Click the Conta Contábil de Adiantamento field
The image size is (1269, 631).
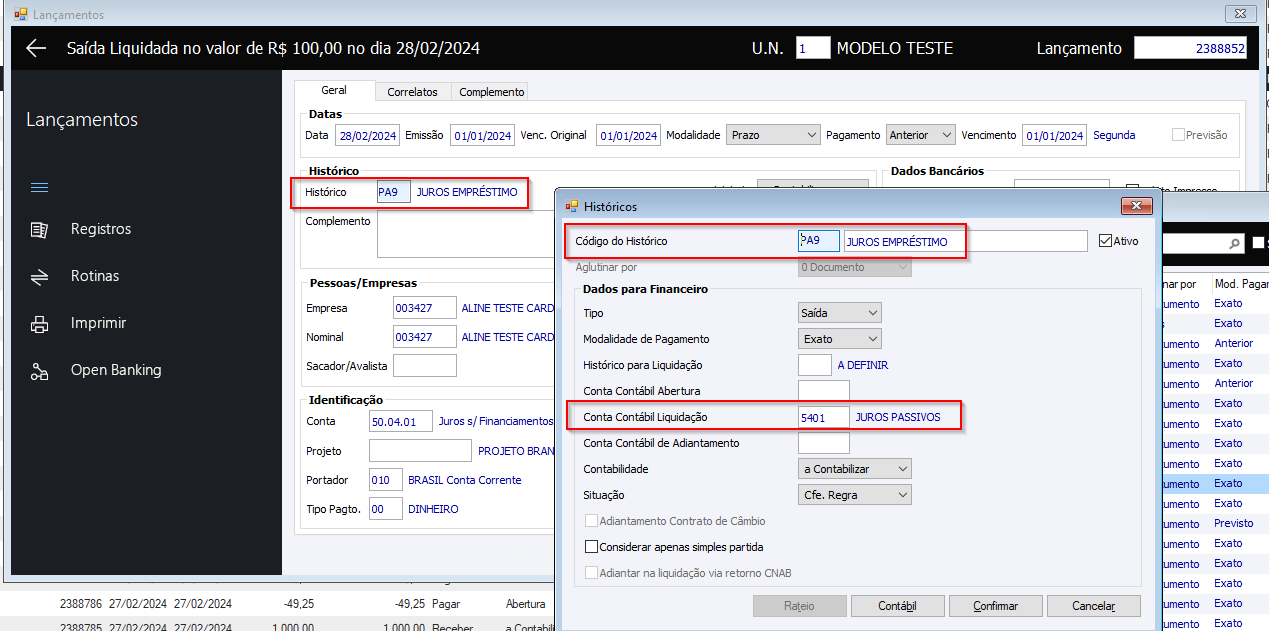click(824, 443)
